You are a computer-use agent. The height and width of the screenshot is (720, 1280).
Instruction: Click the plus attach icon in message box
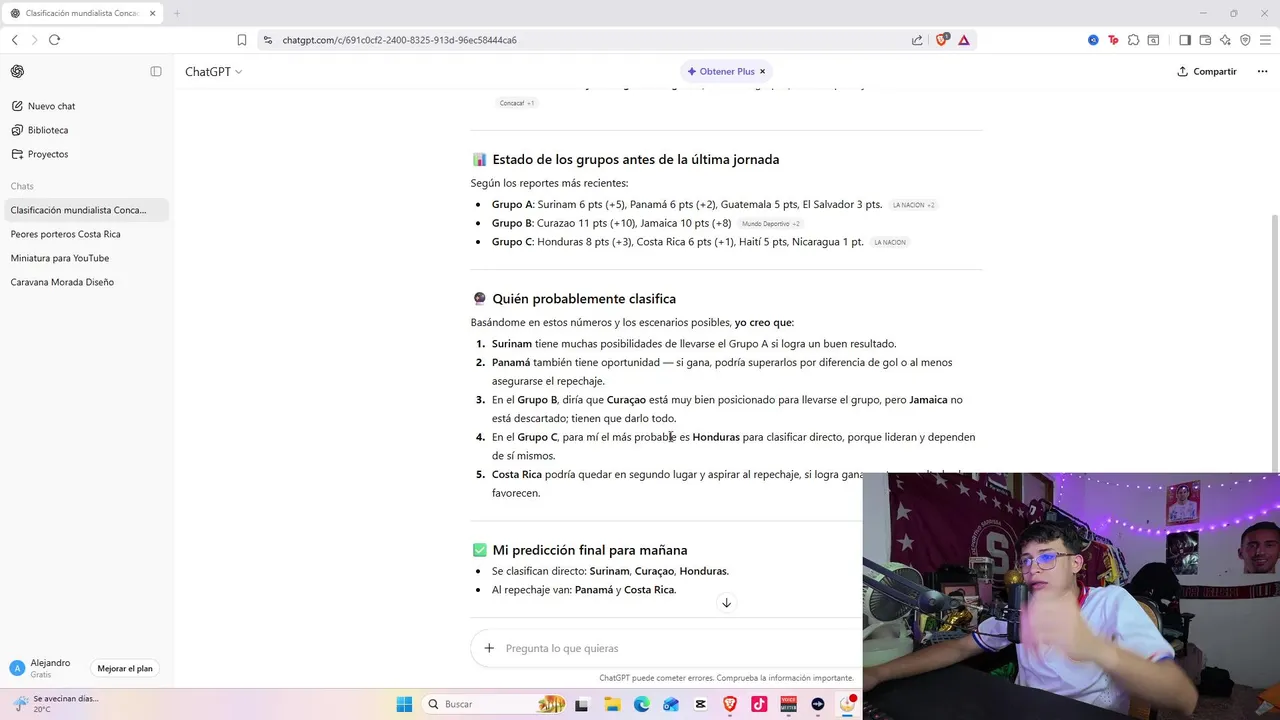pyautogui.click(x=489, y=648)
